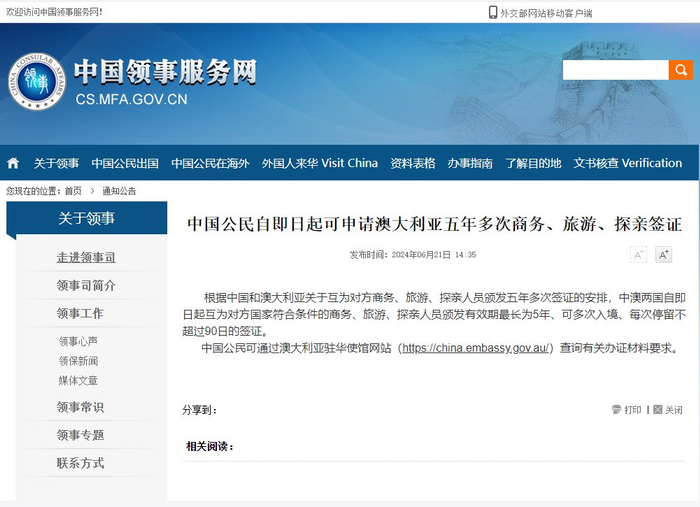
Task: Open the 中国公民在海外 navigation menu
Action: (210, 163)
